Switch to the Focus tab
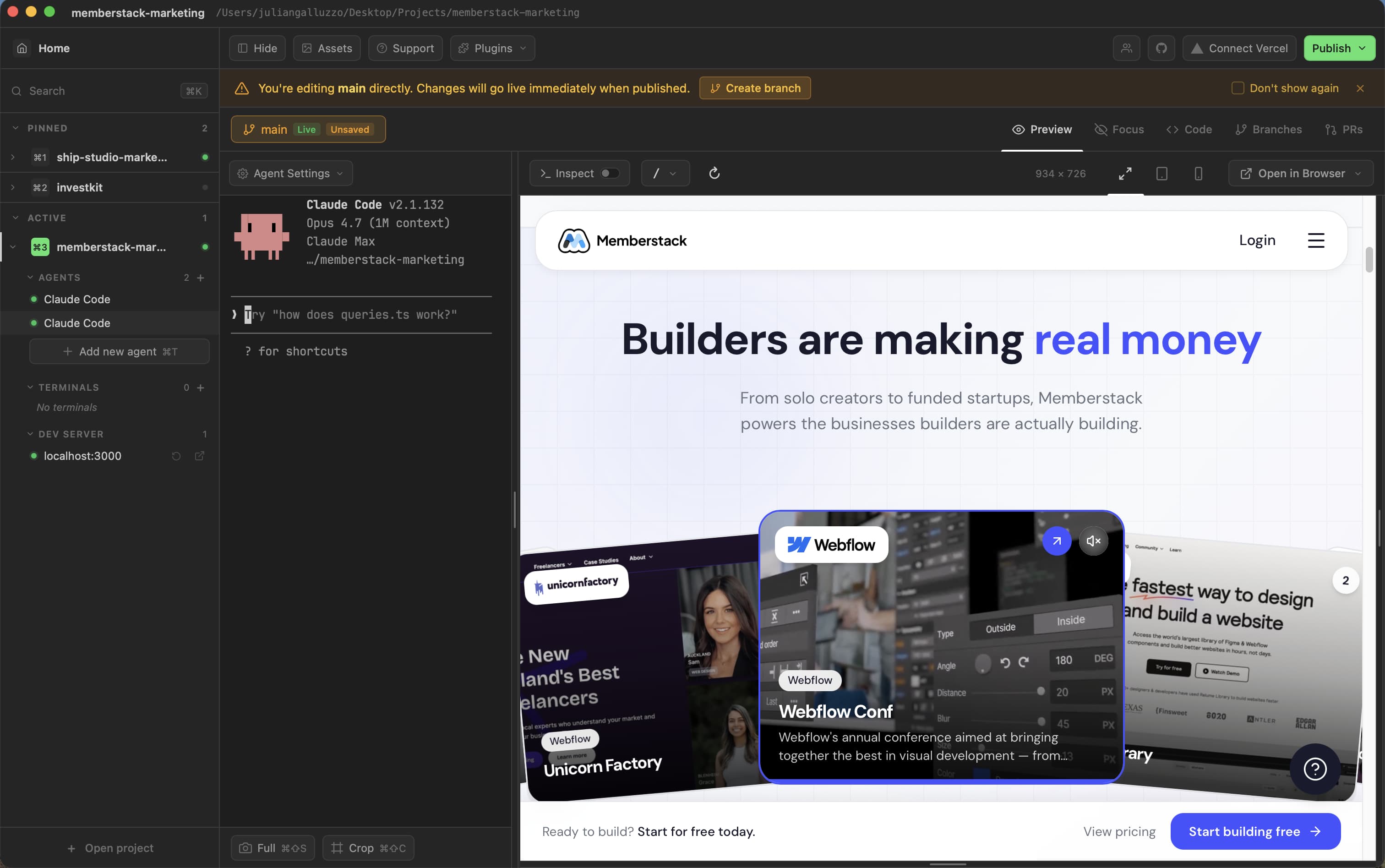The image size is (1385, 868). click(1119, 130)
